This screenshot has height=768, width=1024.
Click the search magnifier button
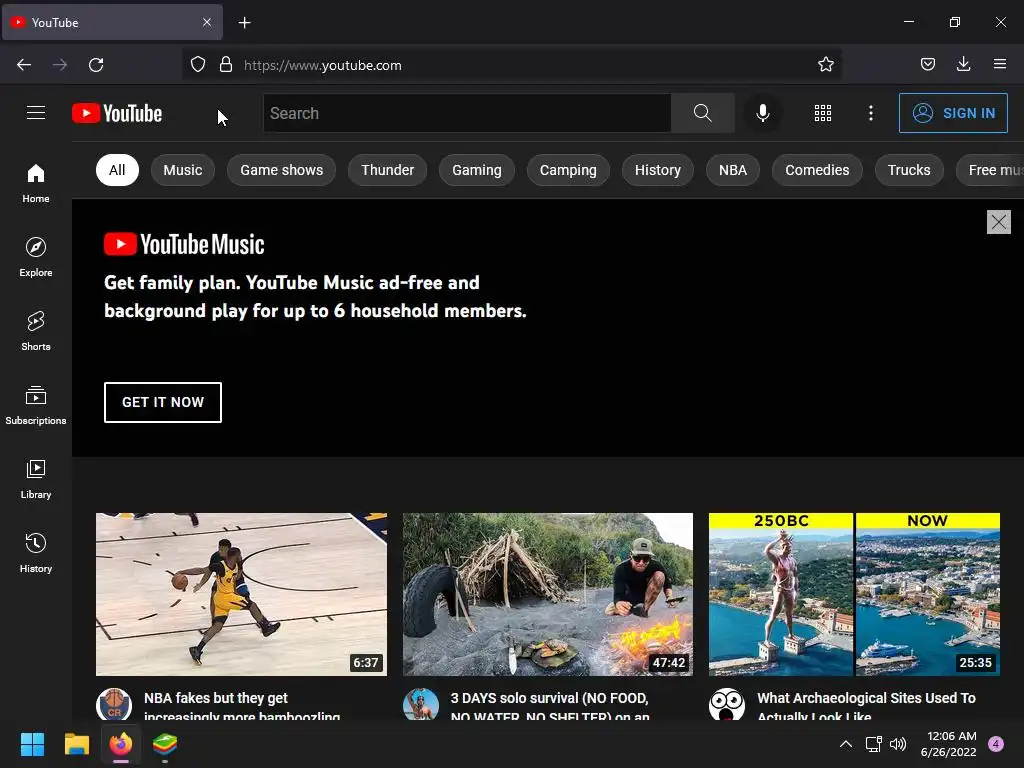[x=703, y=113]
